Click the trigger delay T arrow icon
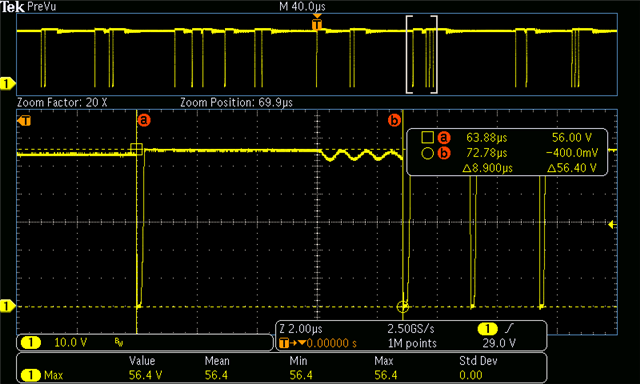The image size is (640, 384). point(291,343)
